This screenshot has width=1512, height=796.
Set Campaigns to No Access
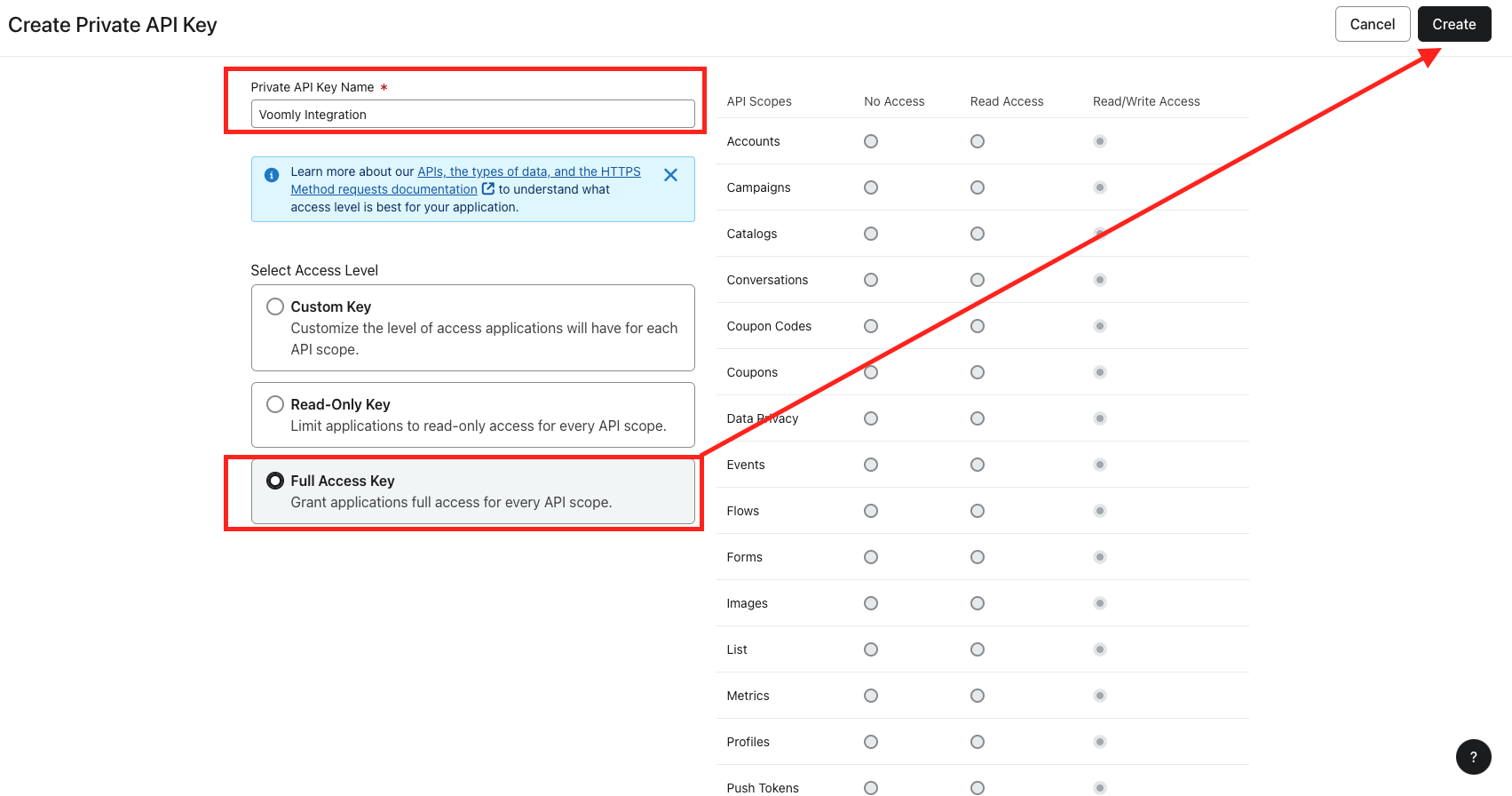coord(871,187)
